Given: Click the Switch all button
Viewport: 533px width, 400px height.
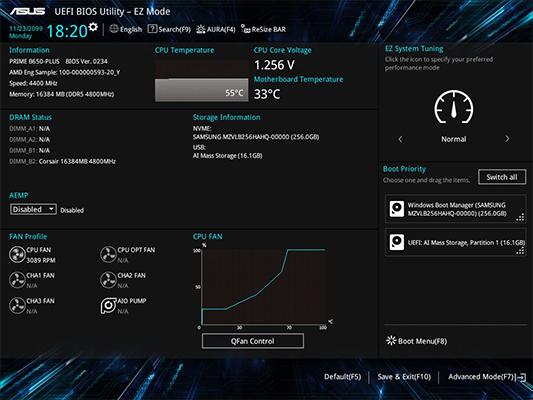Looking at the screenshot, I should point(502,177).
